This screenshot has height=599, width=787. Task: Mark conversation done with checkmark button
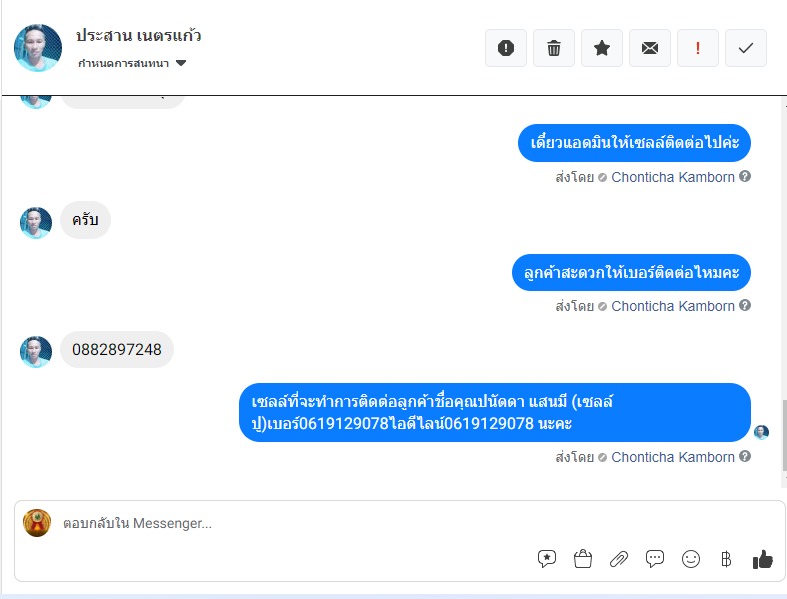746,48
